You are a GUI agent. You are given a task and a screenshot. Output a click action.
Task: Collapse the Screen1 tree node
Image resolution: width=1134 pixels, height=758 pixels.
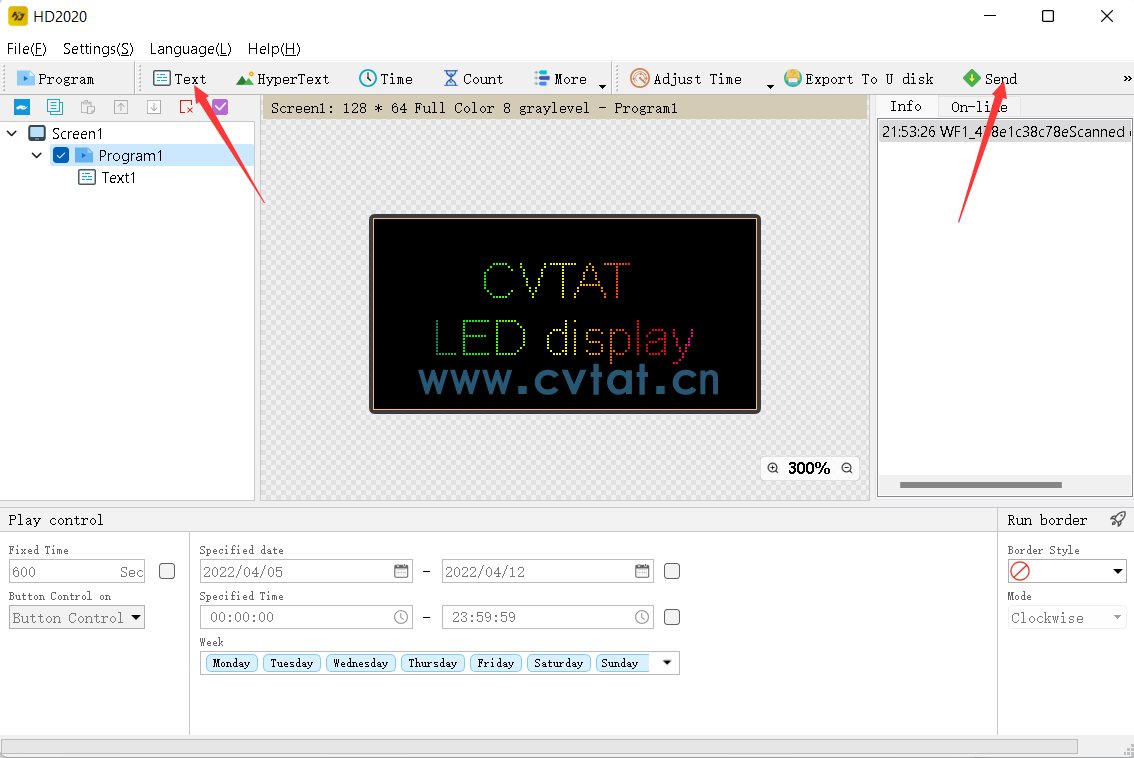[x=12, y=134]
